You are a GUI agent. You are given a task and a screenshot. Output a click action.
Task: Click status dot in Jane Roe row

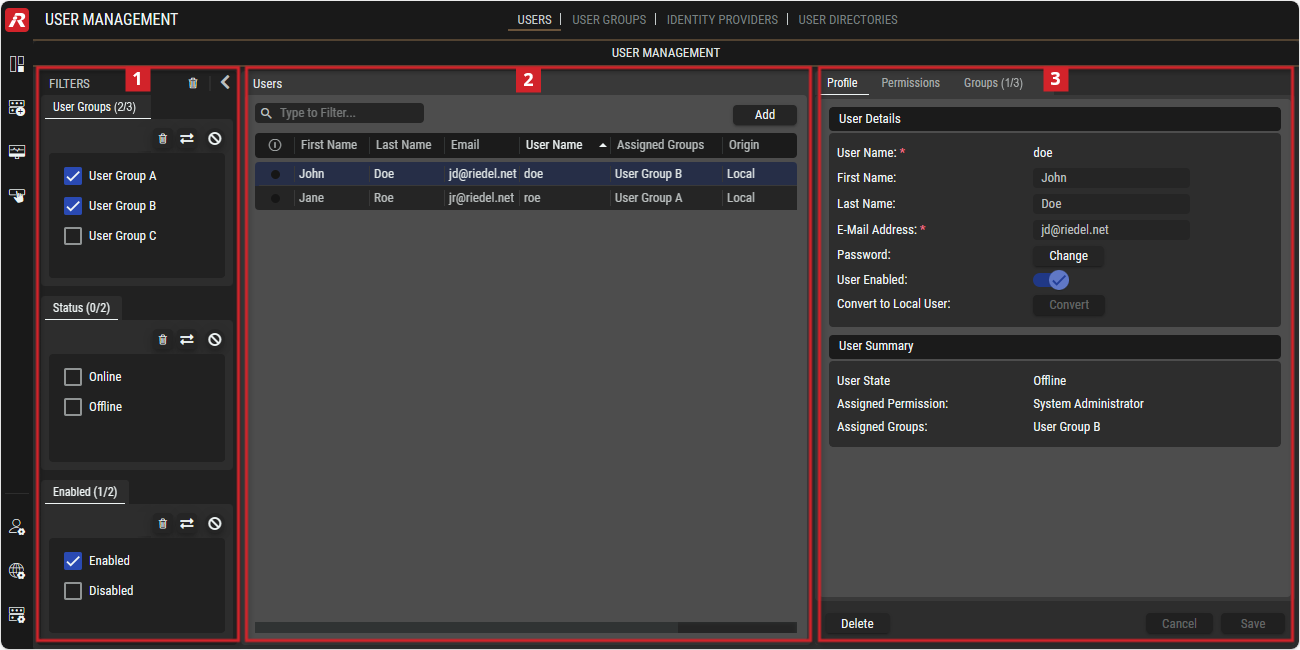click(275, 198)
